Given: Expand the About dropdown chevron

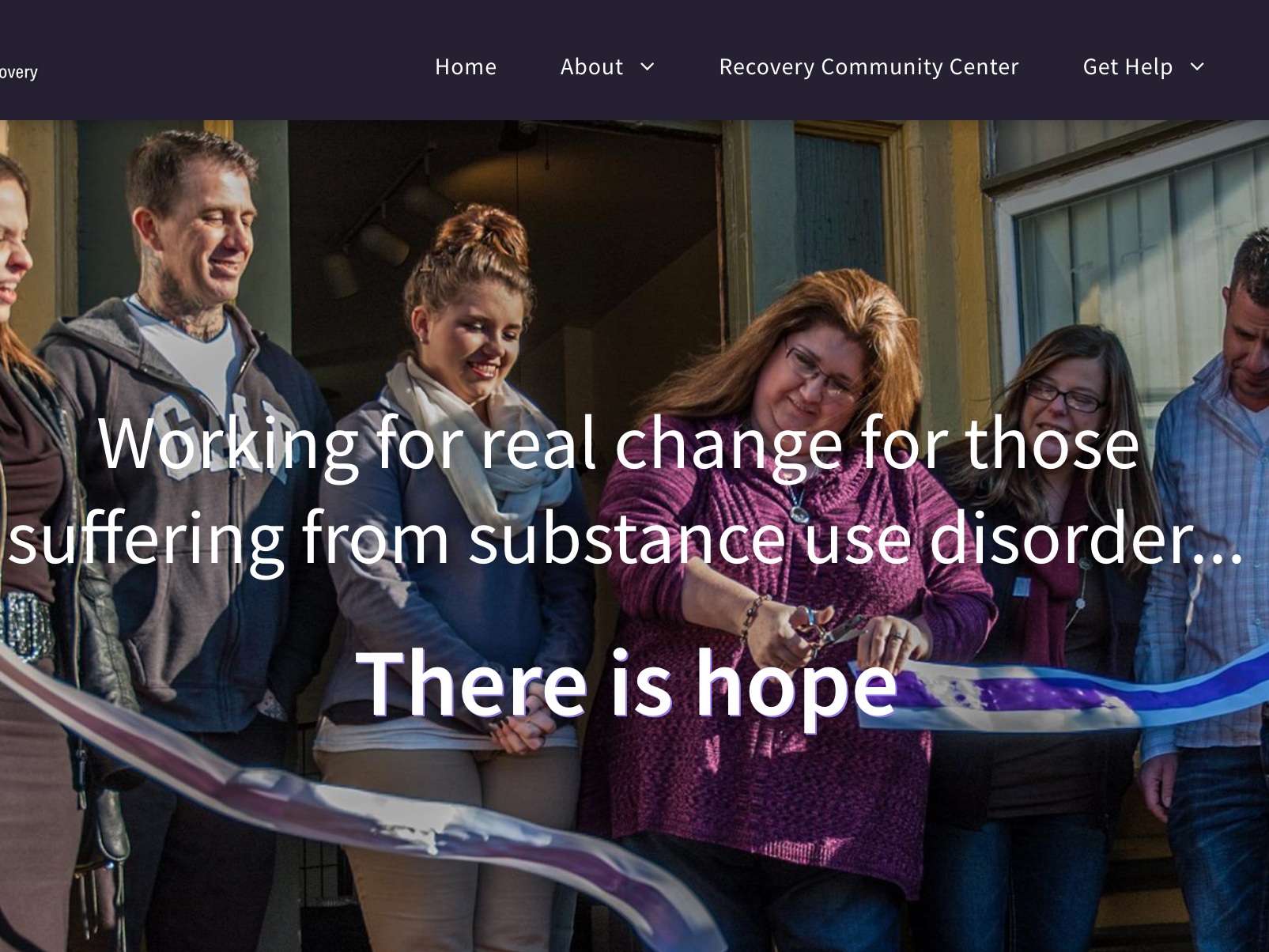Looking at the screenshot, I should tap(647, 67).
